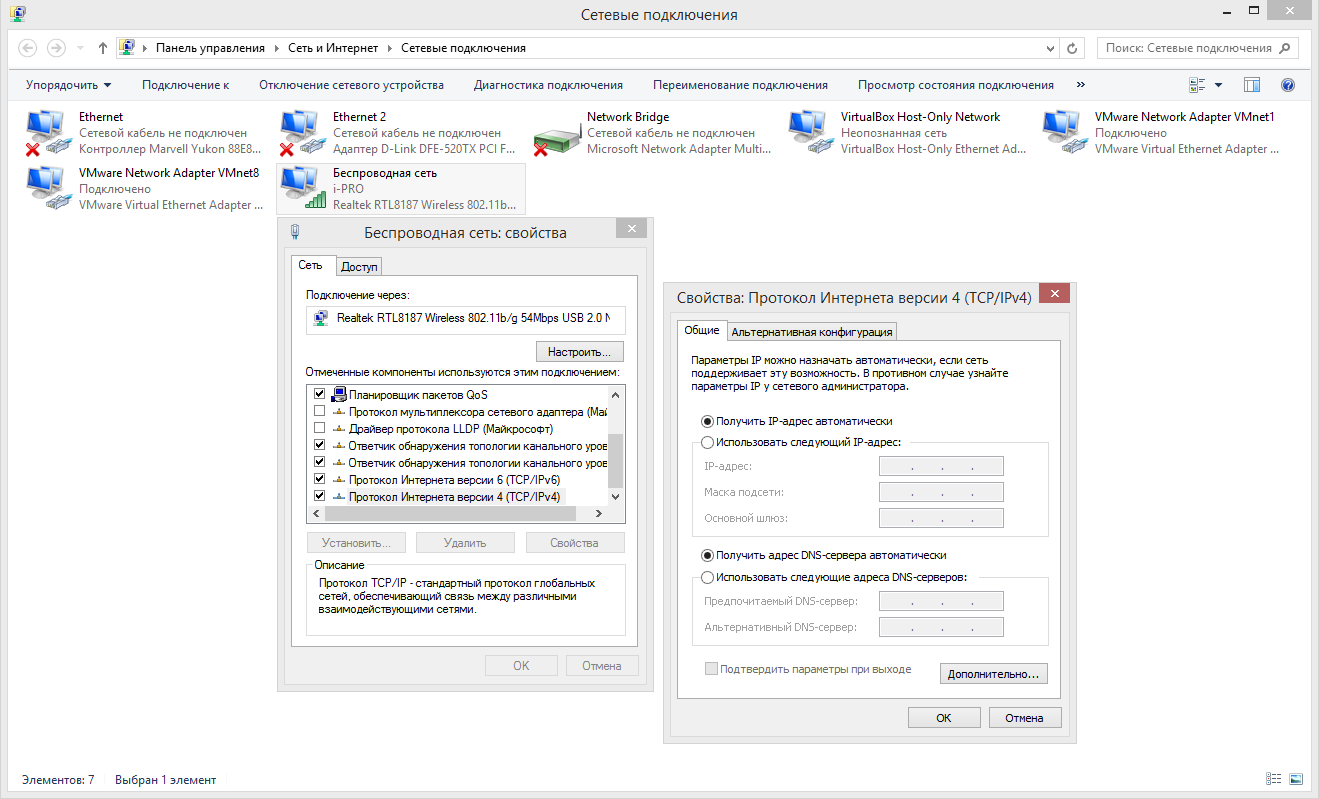Viewport: 1319px width, 799px height.
Task: Select Получить IP-адрес автоматически
Action: click(708, 421)
